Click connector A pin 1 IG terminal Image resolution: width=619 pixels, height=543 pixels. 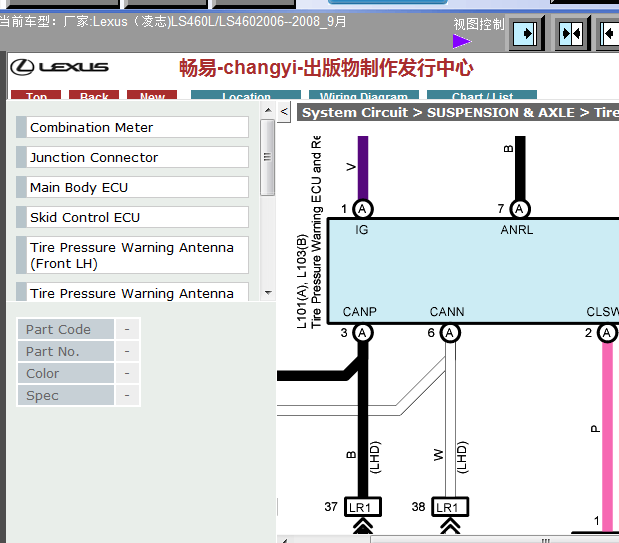pos(362,209)
